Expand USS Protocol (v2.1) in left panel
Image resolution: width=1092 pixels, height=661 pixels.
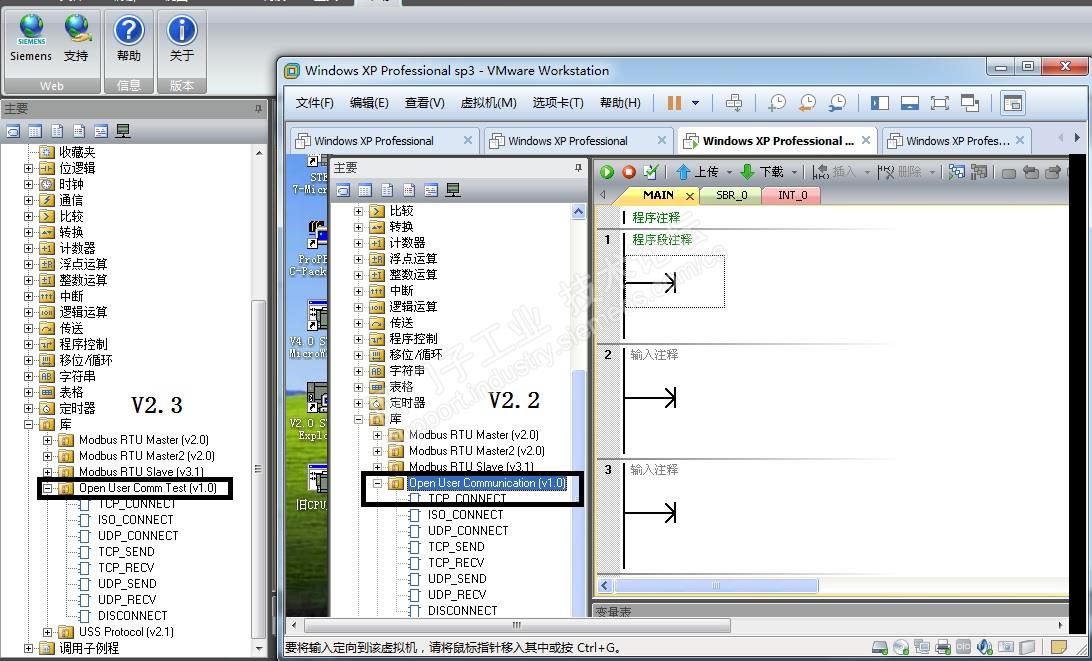[x=47, y=632]
